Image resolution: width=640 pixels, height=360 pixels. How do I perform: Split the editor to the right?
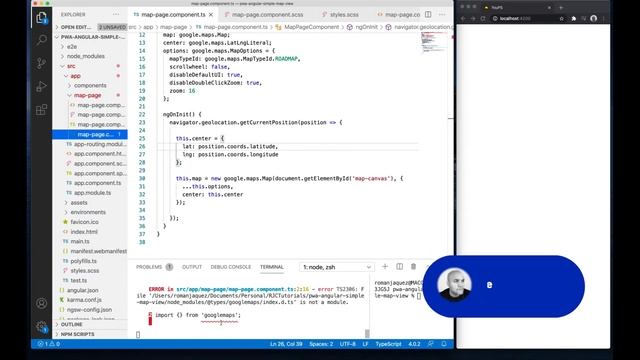pyautogui.click(x=428, y=14)
